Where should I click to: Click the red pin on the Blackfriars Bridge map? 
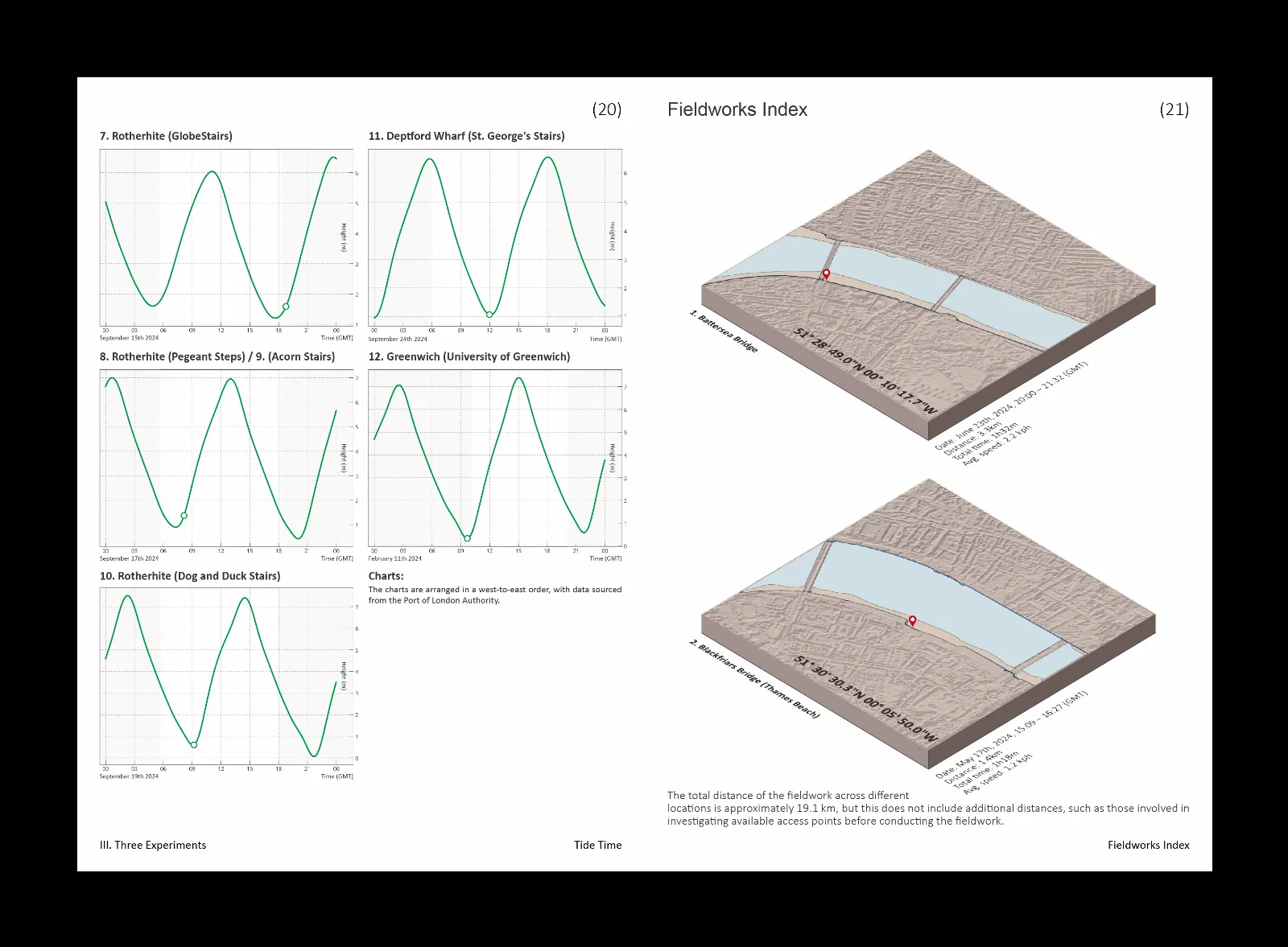(912, 620)
